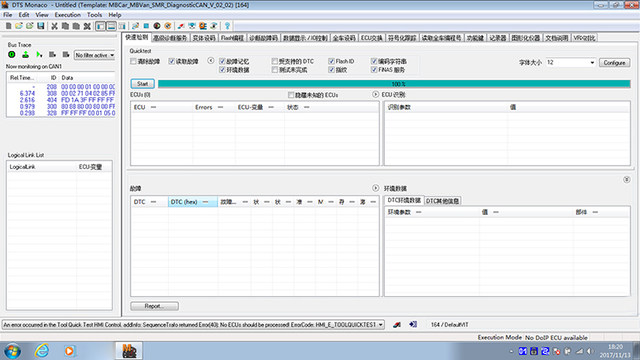This screenshot has width=640, height=360.
Task: Click the circular collapse button at far right
Action: click(x=627, y=180)
